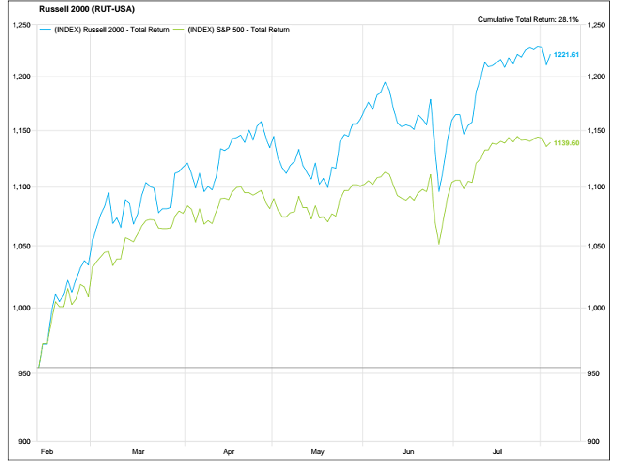Click the blue end value 1221.61

[x=566, y=55]
